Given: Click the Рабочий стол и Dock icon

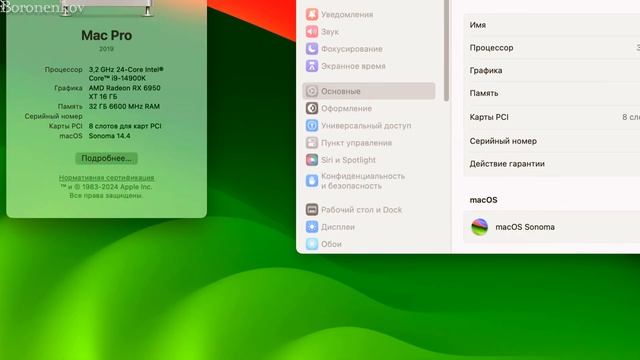Looking at the screenshot, I should point(312,209).
